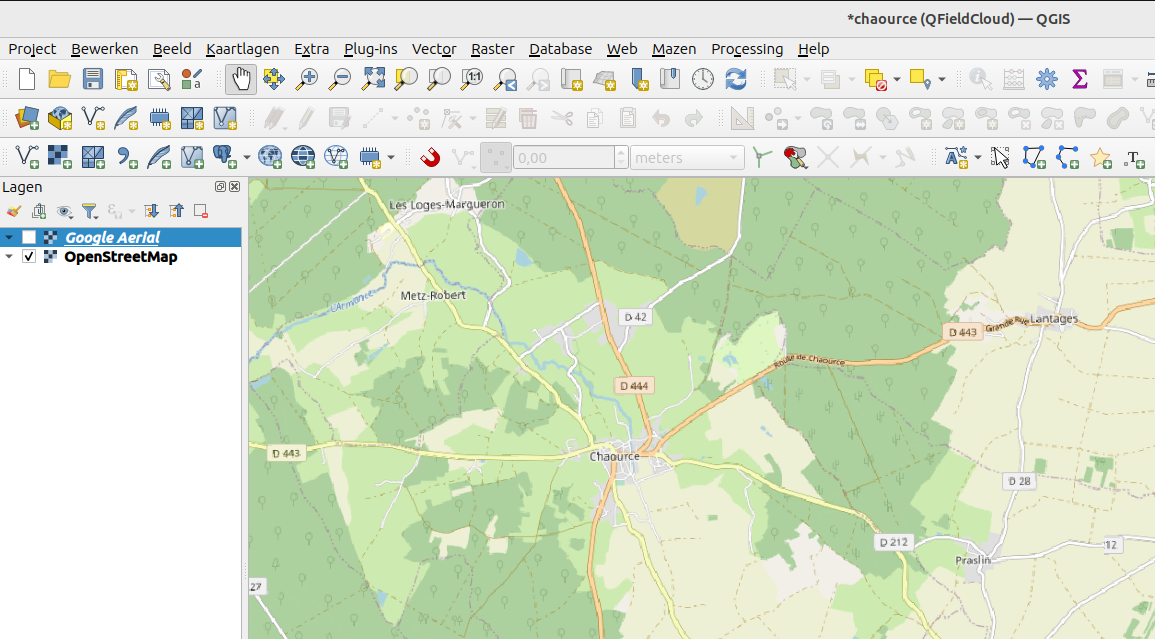
Task: Uncheck the OpenStreetMap layer visibility
Action: [29, 257]
